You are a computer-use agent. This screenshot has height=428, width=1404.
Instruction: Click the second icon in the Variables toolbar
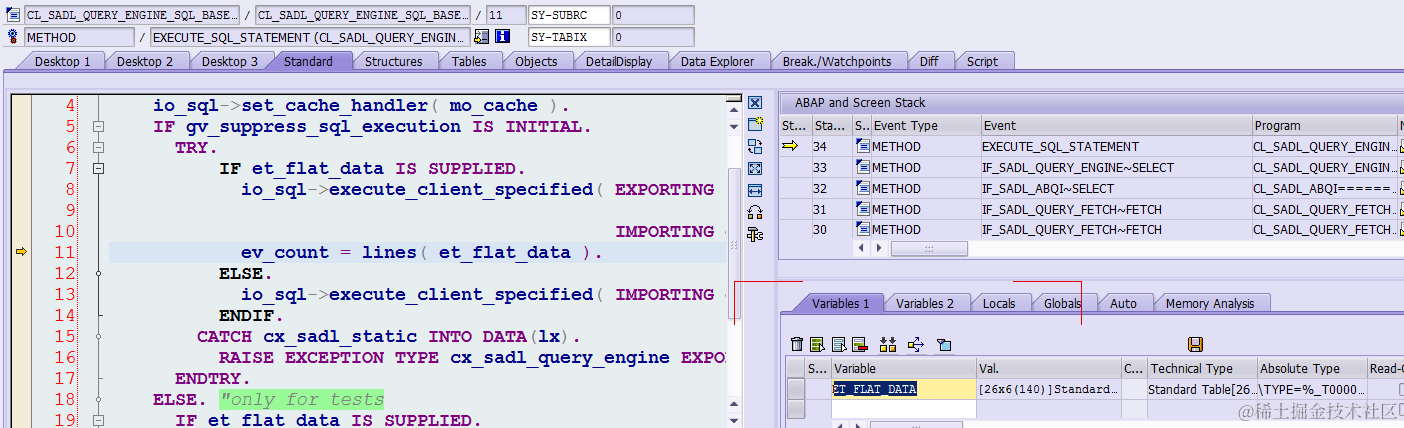[x=817, y=344]
